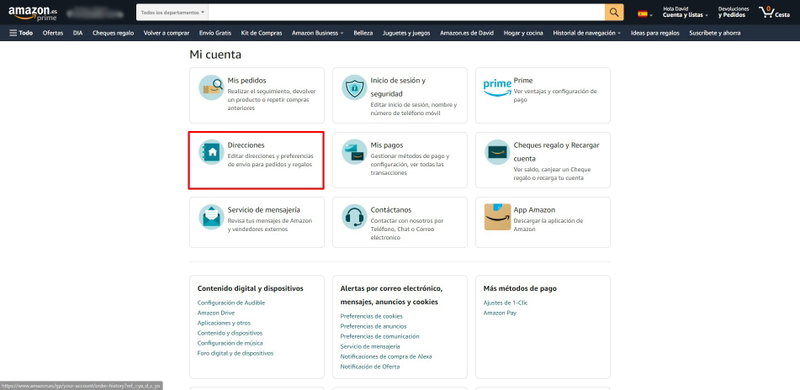Image resolution: width=800 pixels, height=390 pixels.
Task: Open Volver a comprar
Action: coord(166,33)
